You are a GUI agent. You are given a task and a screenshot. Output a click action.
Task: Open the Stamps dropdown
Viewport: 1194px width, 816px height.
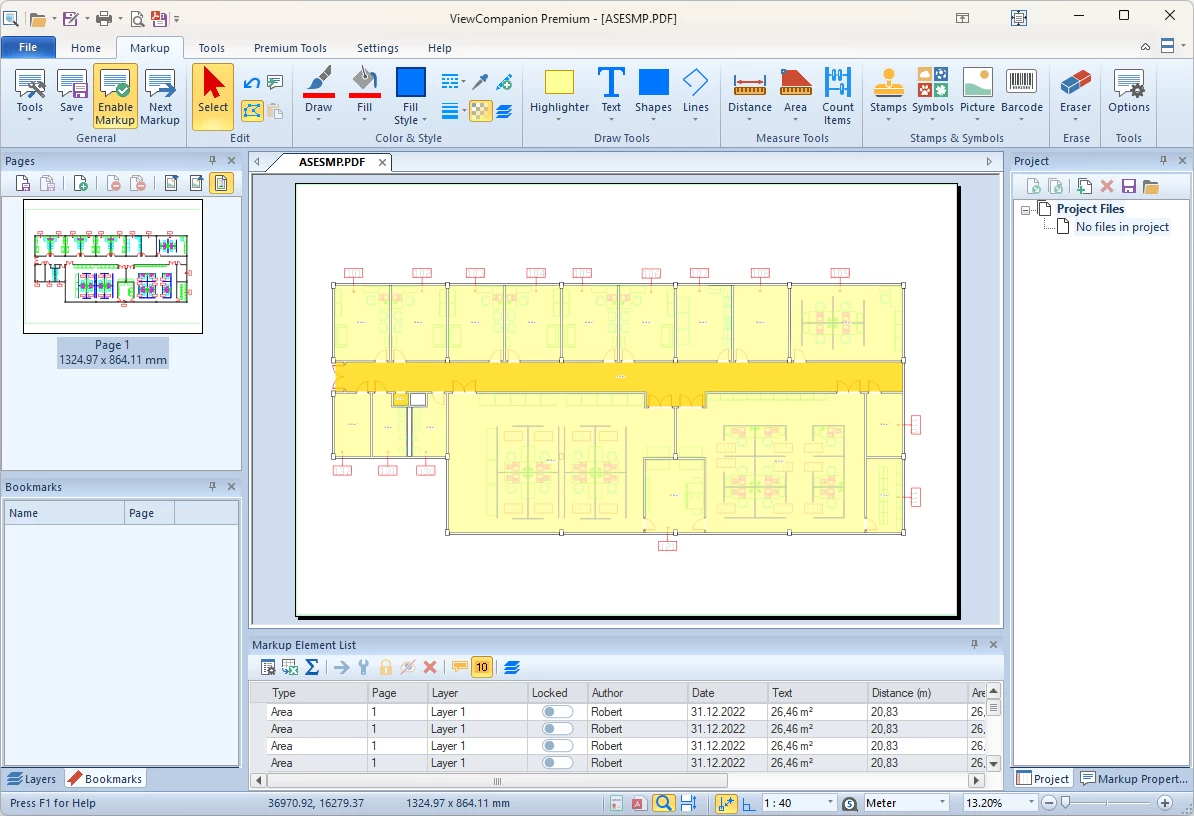point(888,120)
